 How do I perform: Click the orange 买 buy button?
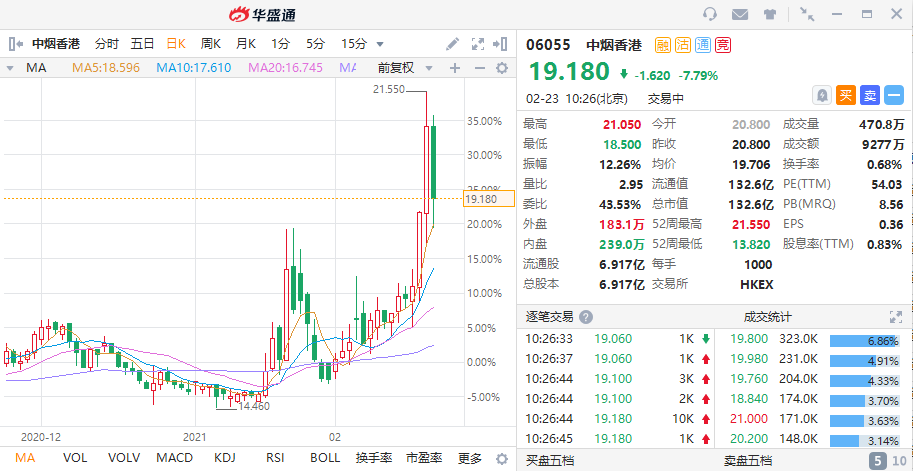point(846,95)
